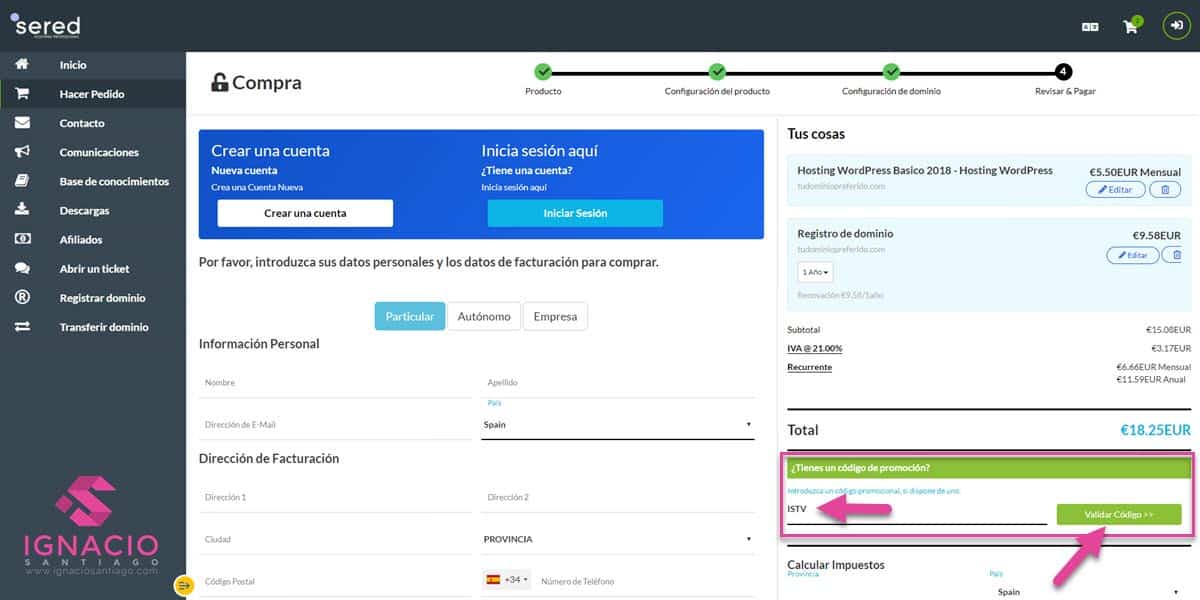Click the Subtotal value €15.08EUR
The height and width of the screenshot is (600, 1200).
tap(1168, 329)
